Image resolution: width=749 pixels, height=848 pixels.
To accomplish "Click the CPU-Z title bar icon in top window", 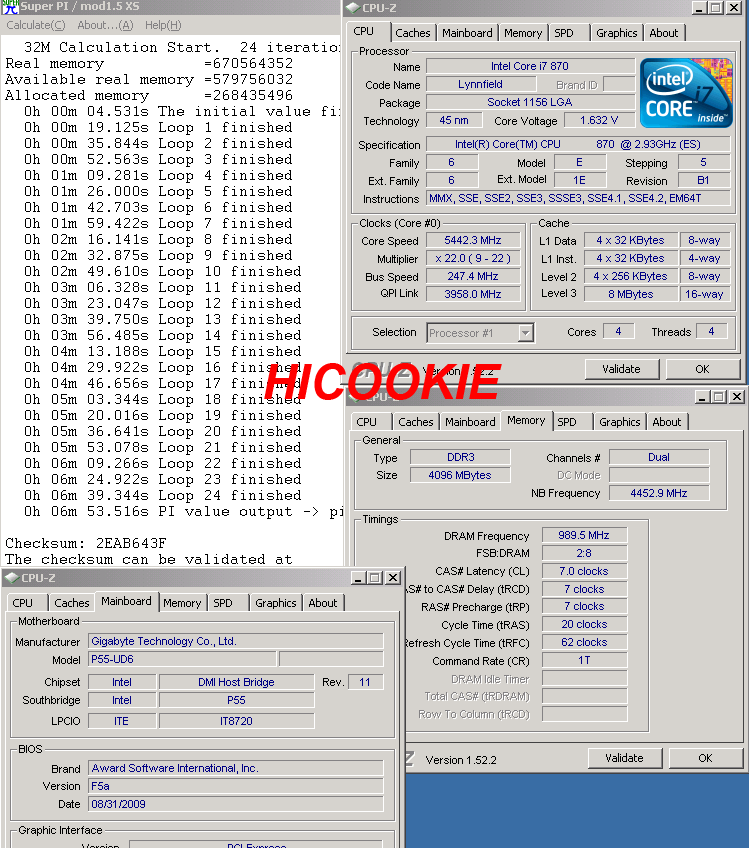I will point(353,8).
